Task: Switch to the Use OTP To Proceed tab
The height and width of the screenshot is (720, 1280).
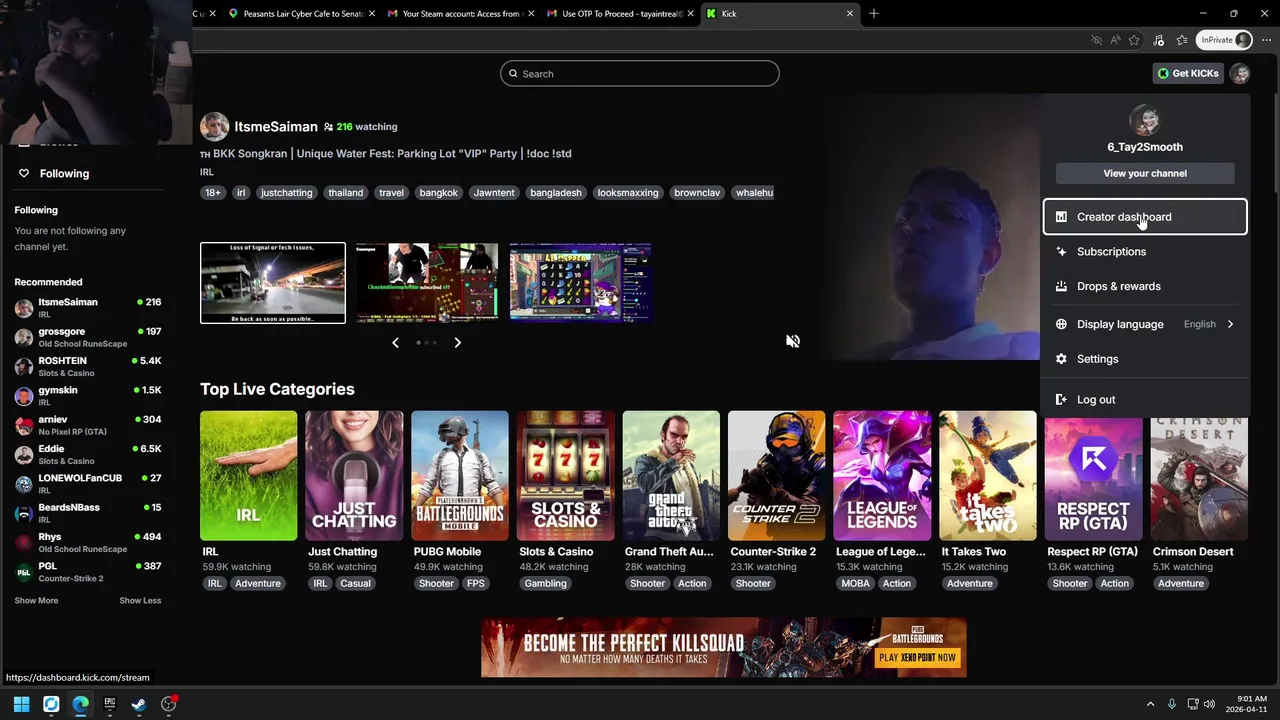Action: 620,14
